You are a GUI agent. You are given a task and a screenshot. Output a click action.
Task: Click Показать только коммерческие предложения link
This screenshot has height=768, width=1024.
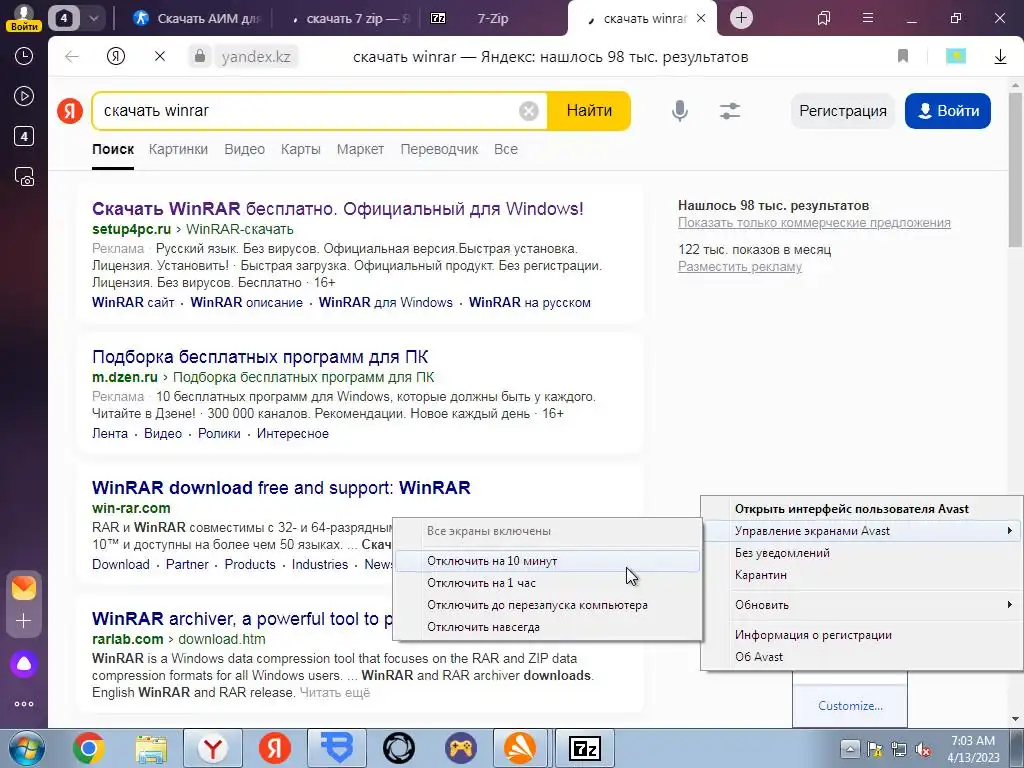pos(814,223)
